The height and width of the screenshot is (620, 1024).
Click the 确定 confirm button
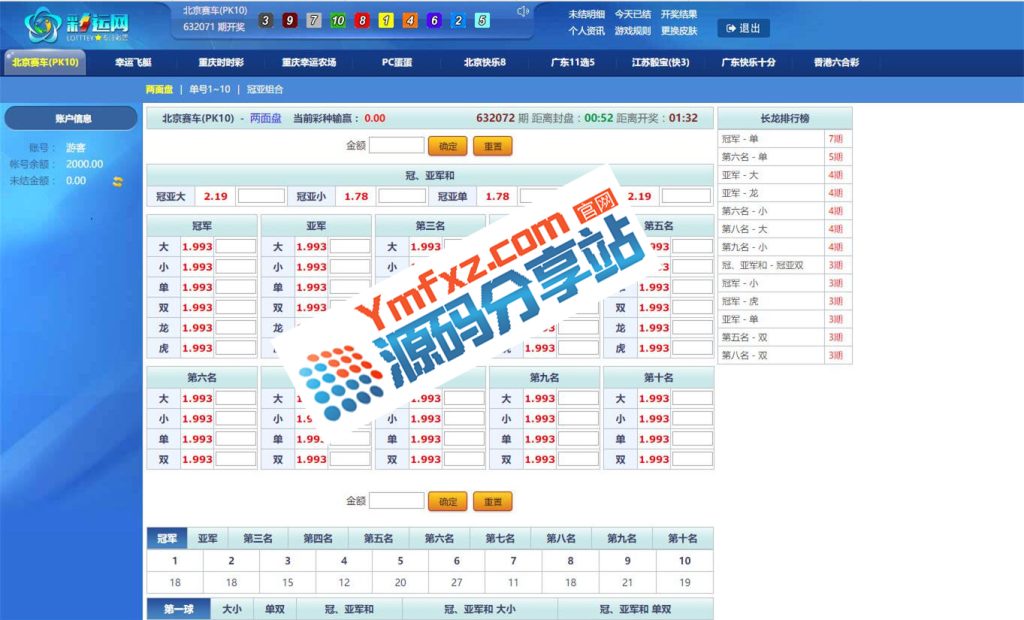(x=447, y=145)
